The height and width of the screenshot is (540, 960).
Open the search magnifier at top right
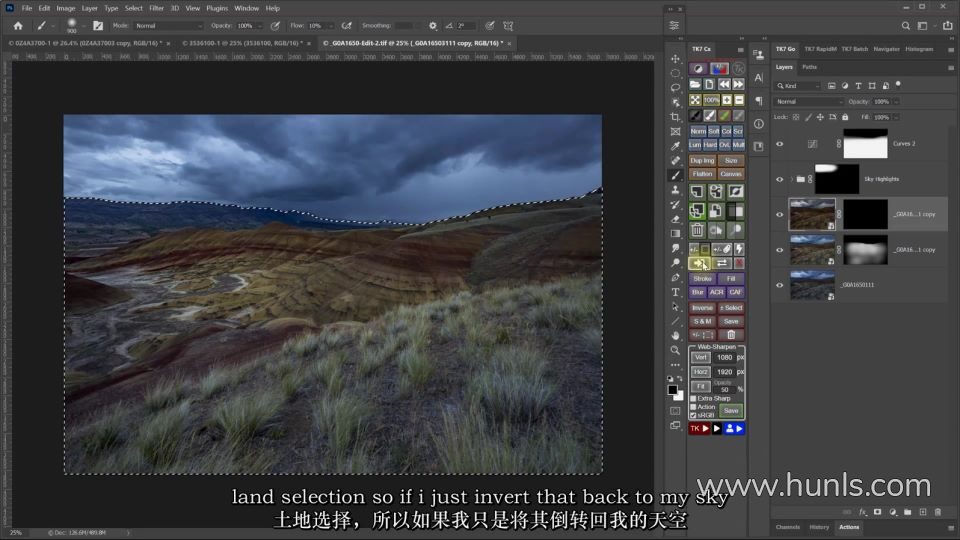point(906,26)
